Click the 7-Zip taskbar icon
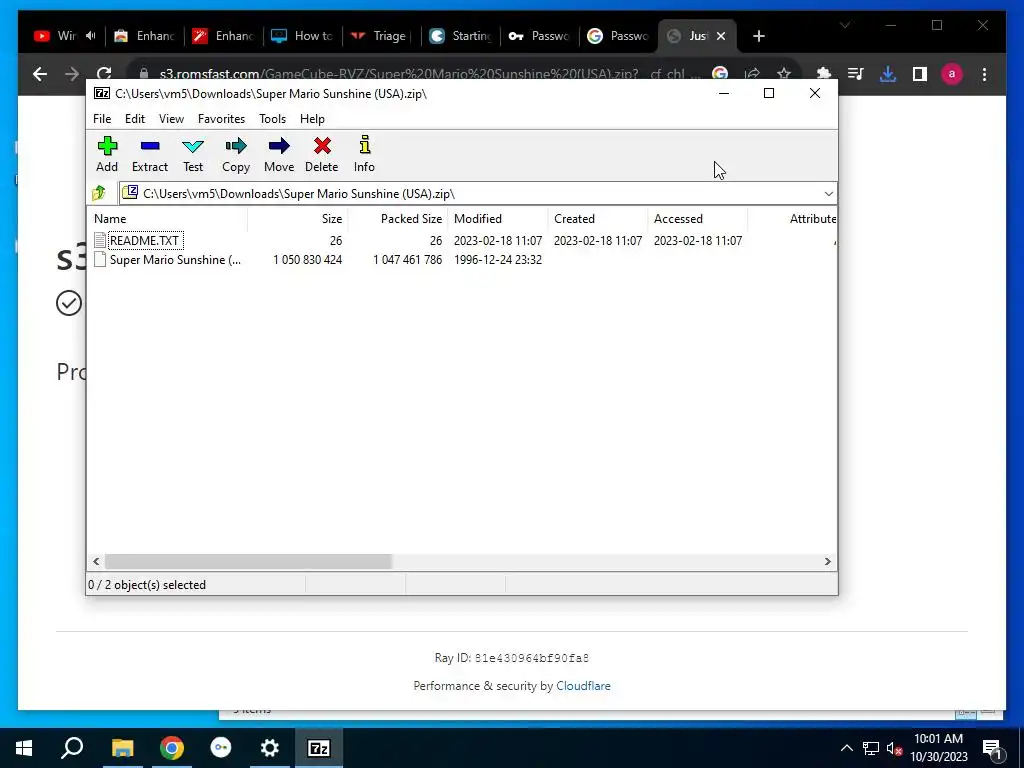Image resolution: width=1024 pixels, height=768 pixels. coord(319,748)
